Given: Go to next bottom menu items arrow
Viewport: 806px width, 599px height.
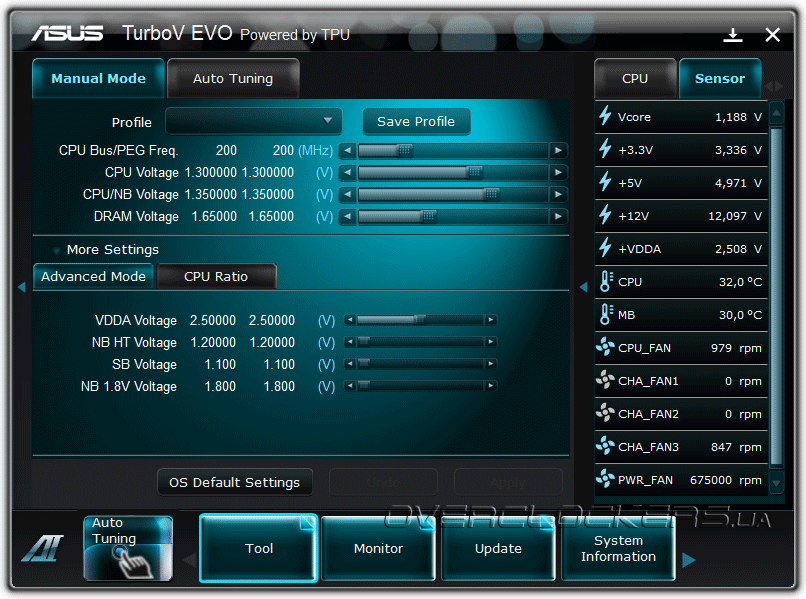Looking at the screenshot, I should pyautogui.click(x=689, y=559).
